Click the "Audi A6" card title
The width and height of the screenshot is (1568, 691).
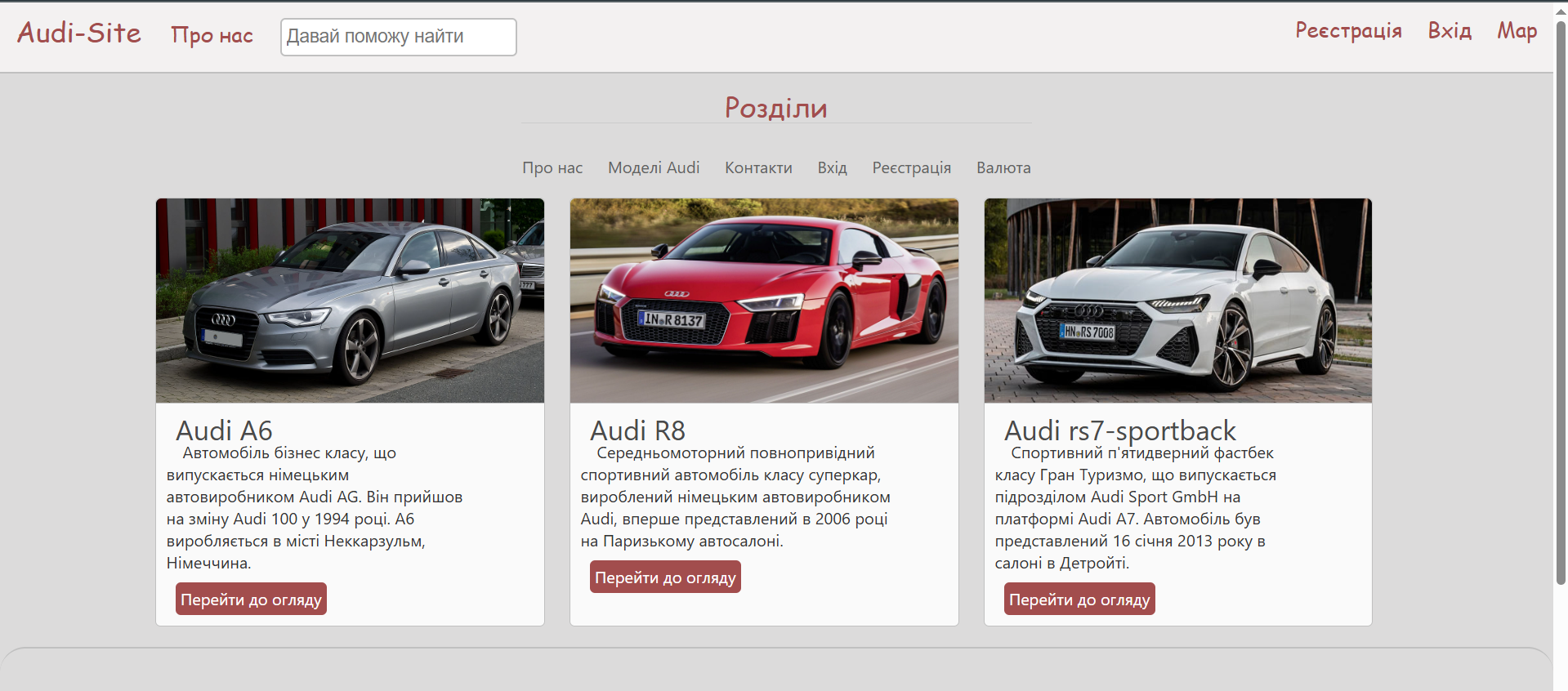pos(224,430)
